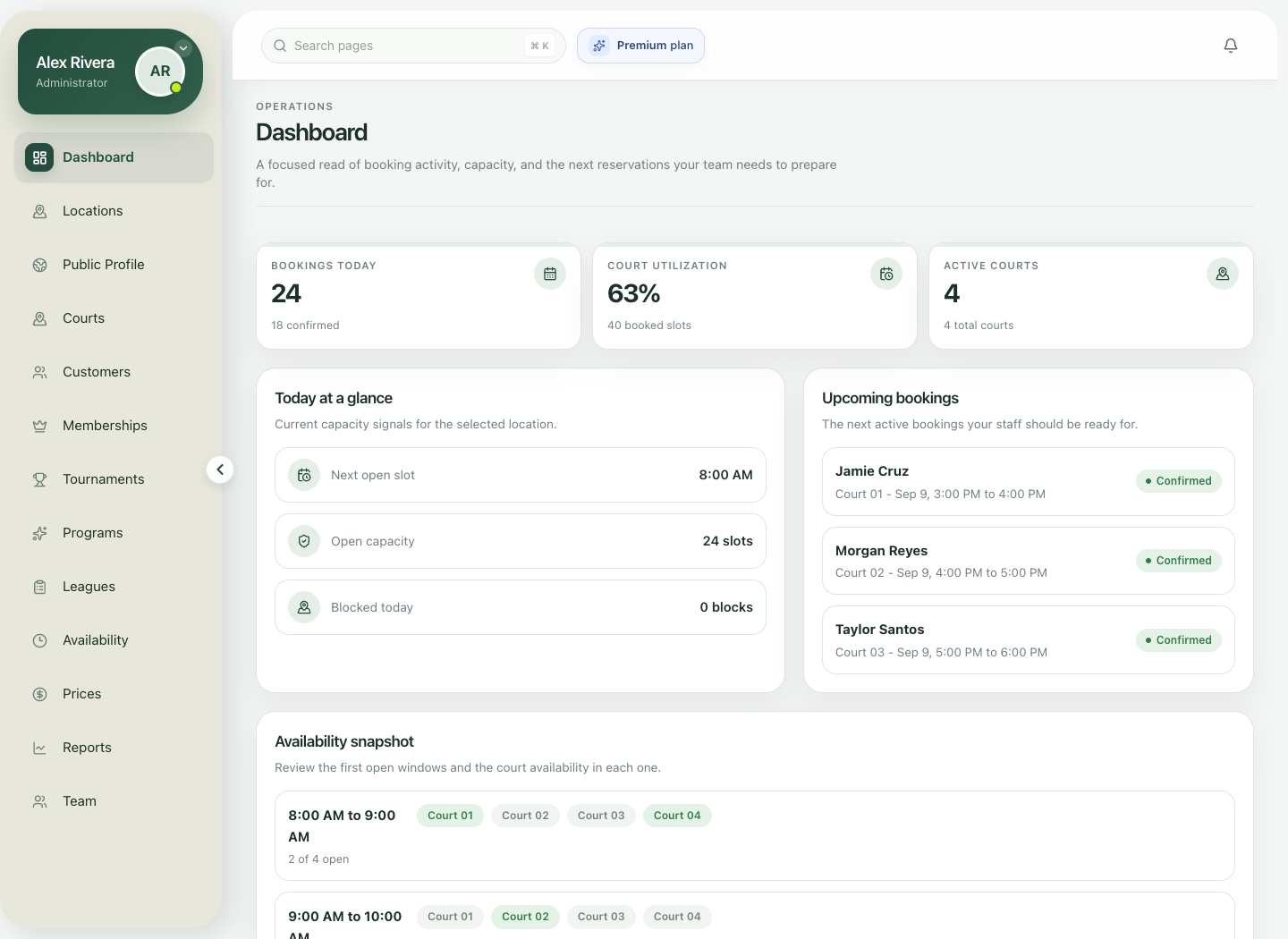
Task: Click the '2 of 4 open' text
Action: coord(318,859)
